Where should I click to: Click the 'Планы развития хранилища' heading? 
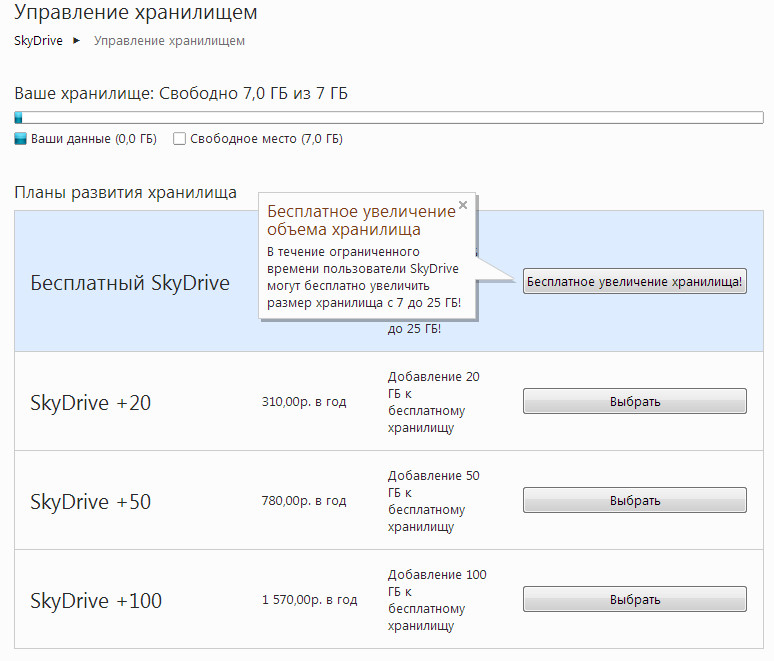125,192
